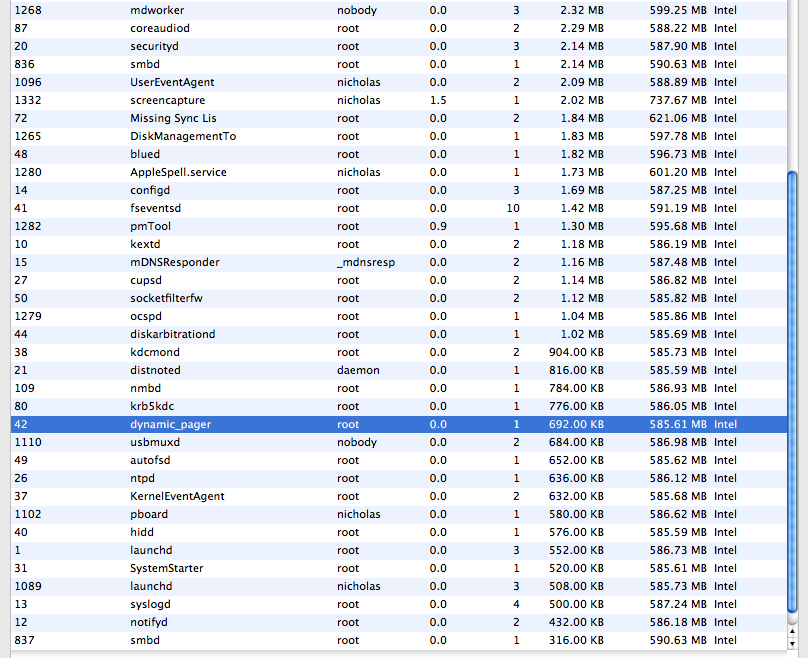This screenshot has width=808, height=658.
Task: Click the smbd row with PID 836
Action: pyautogui.click(x=399, y=64)
